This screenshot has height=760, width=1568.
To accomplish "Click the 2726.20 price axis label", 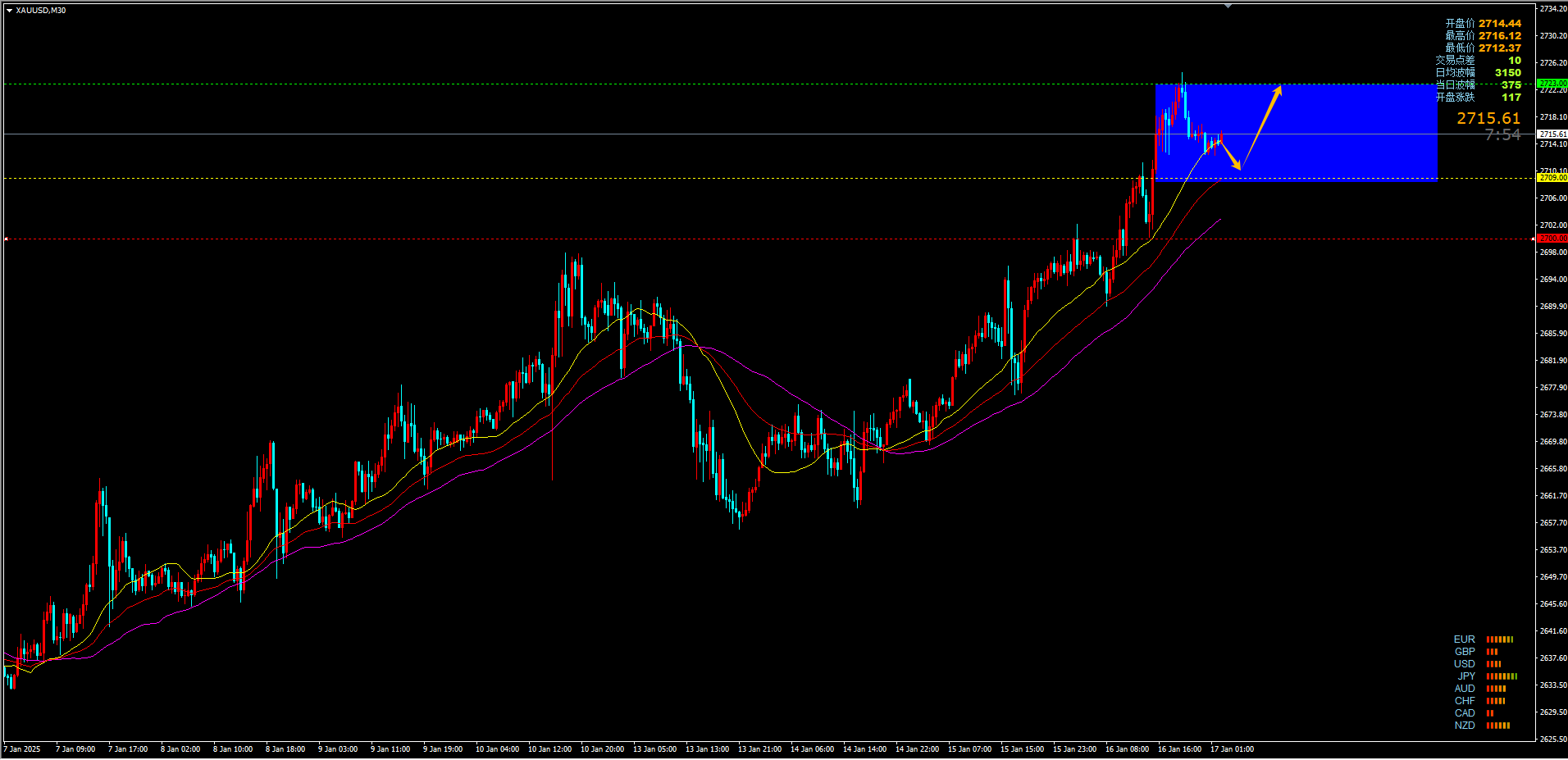I will (1553, 63).
